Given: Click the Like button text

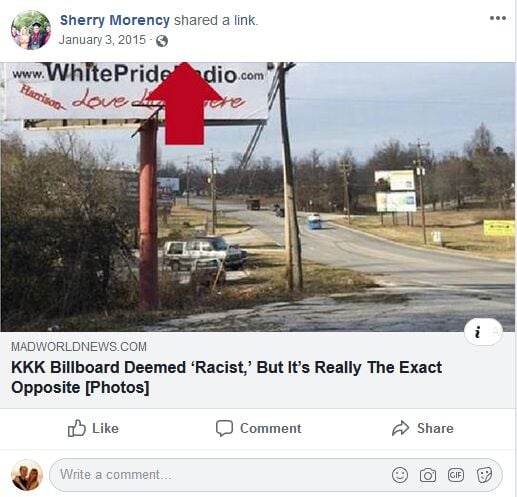Looking at the screenshot, I should 105,428.
